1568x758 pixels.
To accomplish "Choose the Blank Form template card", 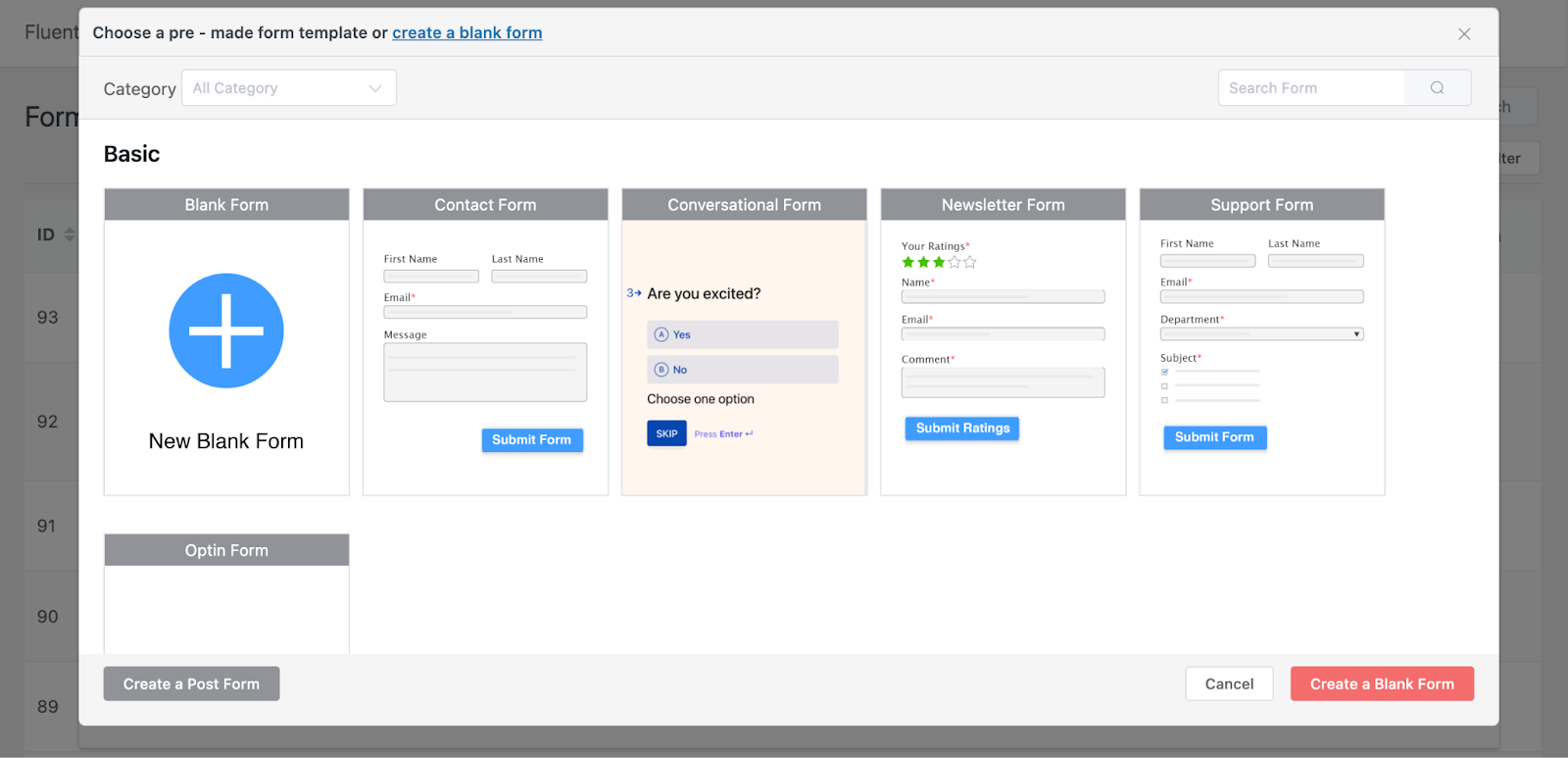I will (226, 342).
